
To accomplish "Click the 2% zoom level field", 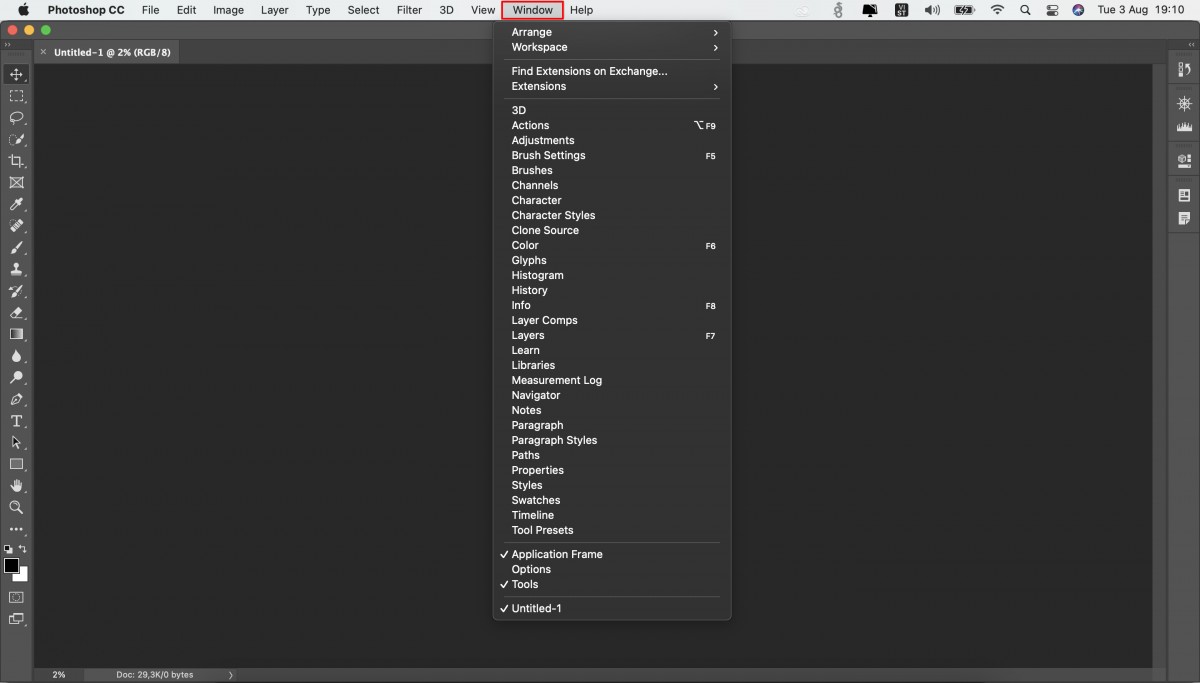I will click(x=59, y=675).
